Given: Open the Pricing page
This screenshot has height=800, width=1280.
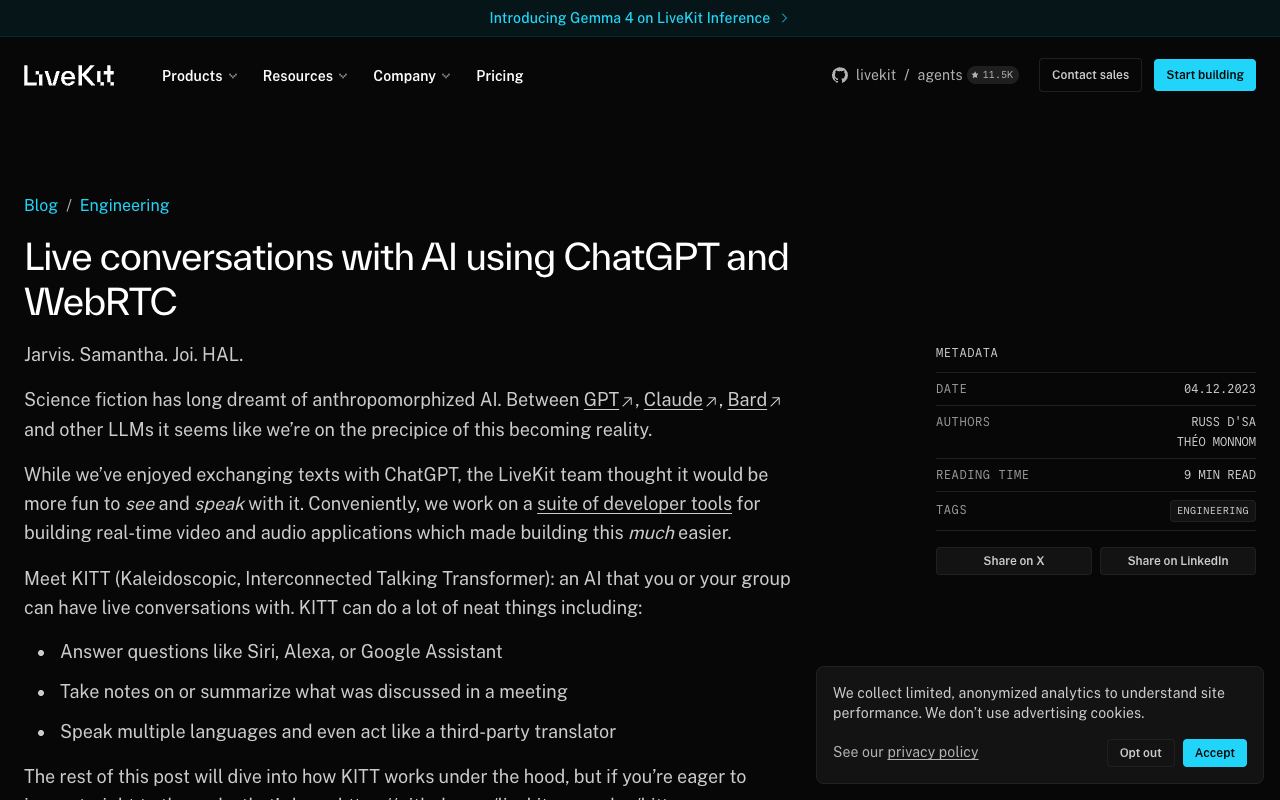Looking at the screenshot, I should point(500,75).
